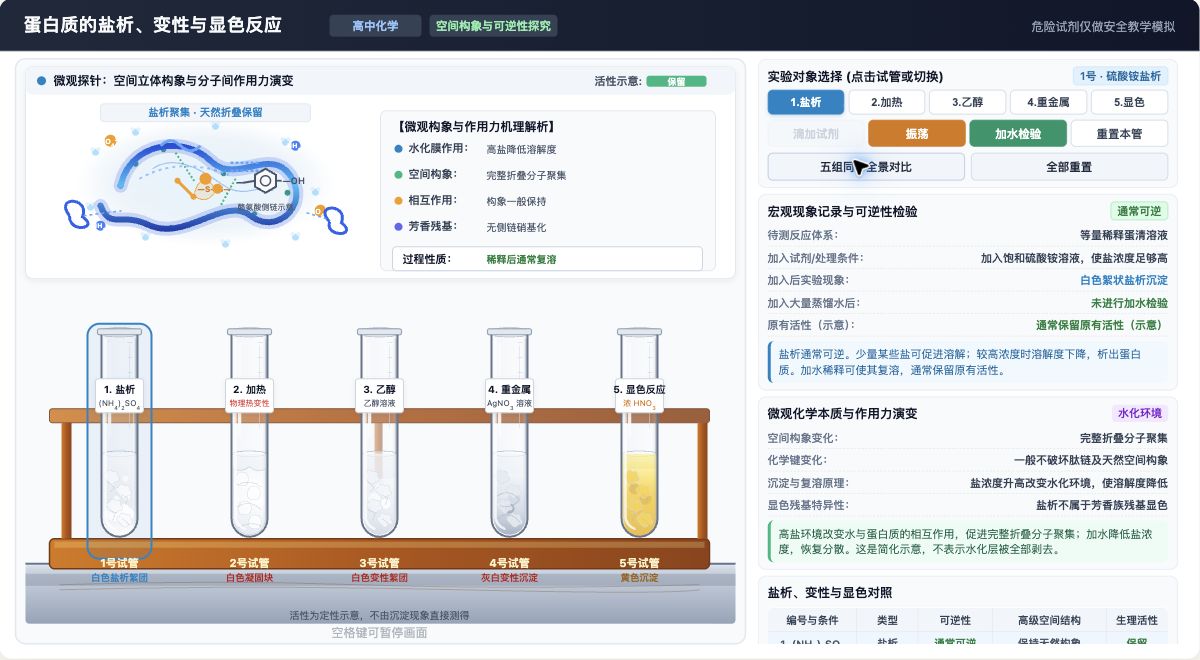Click the 振荡 shake button
The width and height of the screenshot is (1200, 660).
(917, 133)
